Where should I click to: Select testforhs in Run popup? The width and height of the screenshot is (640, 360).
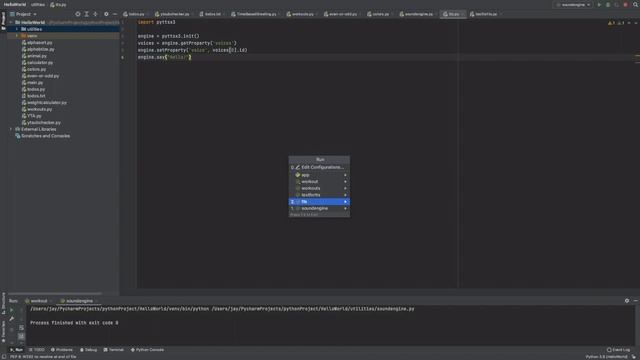click(319, 195)
